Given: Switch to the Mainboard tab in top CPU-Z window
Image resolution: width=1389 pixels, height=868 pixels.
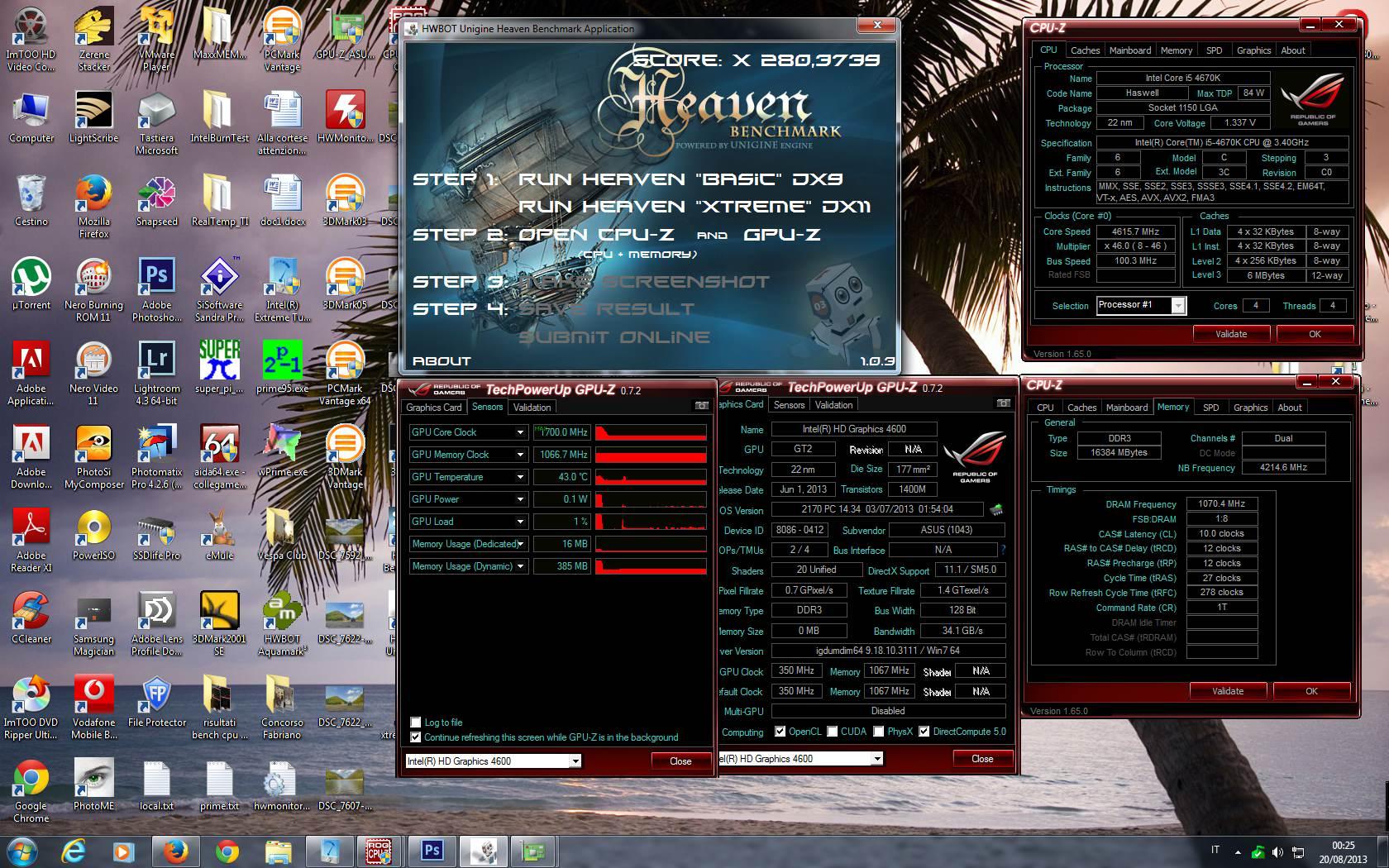Looking at the screenshot, I should point(1129,50).
